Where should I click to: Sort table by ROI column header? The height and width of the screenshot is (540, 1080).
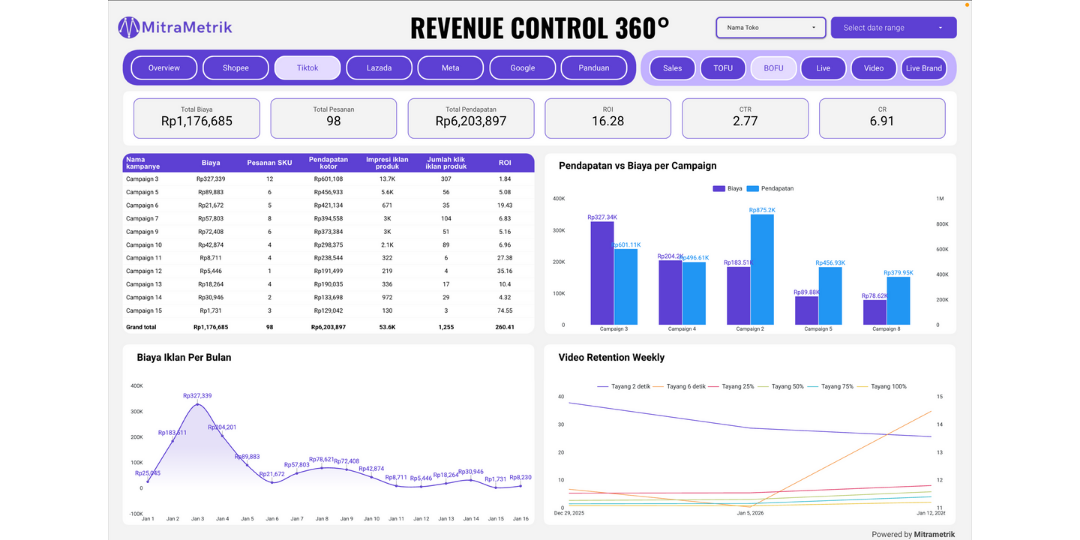(504, 162)
